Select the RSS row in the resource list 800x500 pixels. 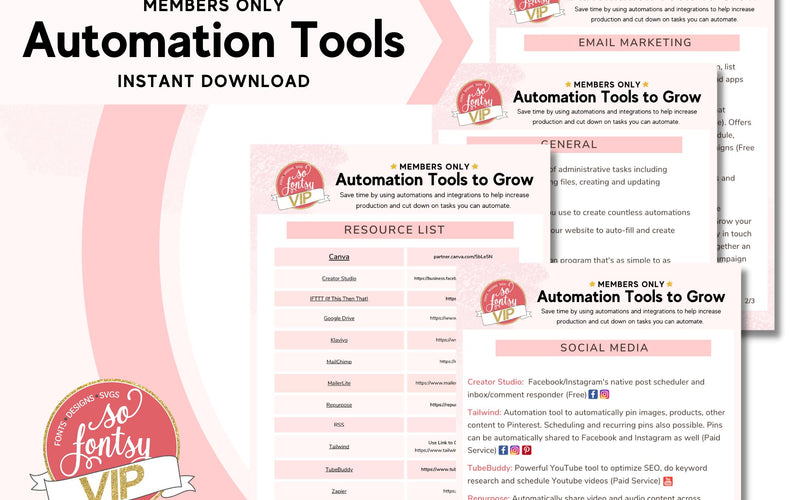[339, 424]
